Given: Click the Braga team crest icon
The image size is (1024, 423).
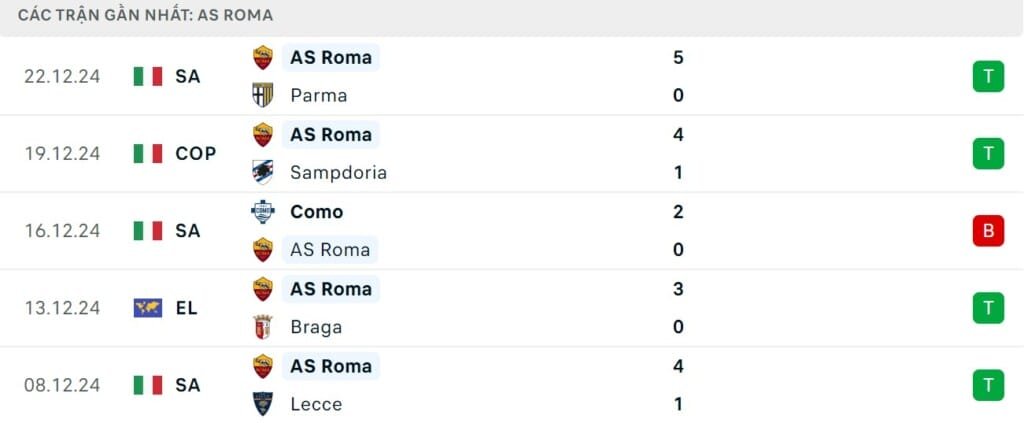Looking at the screenshot, I should pyautogui.click(x=263, y=327).
